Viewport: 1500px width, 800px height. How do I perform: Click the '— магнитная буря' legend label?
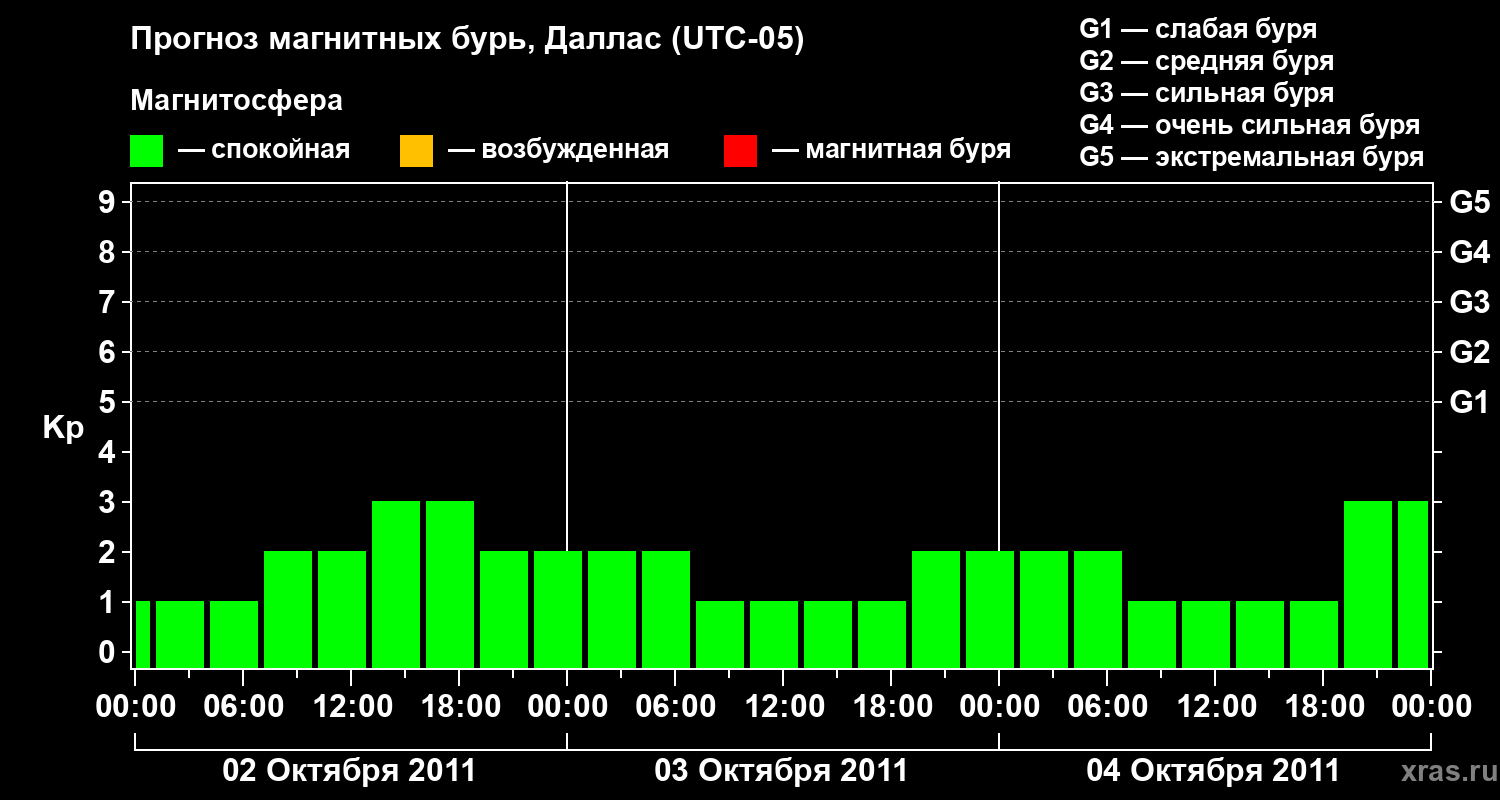pyautogui.click(x=892, y=151)
